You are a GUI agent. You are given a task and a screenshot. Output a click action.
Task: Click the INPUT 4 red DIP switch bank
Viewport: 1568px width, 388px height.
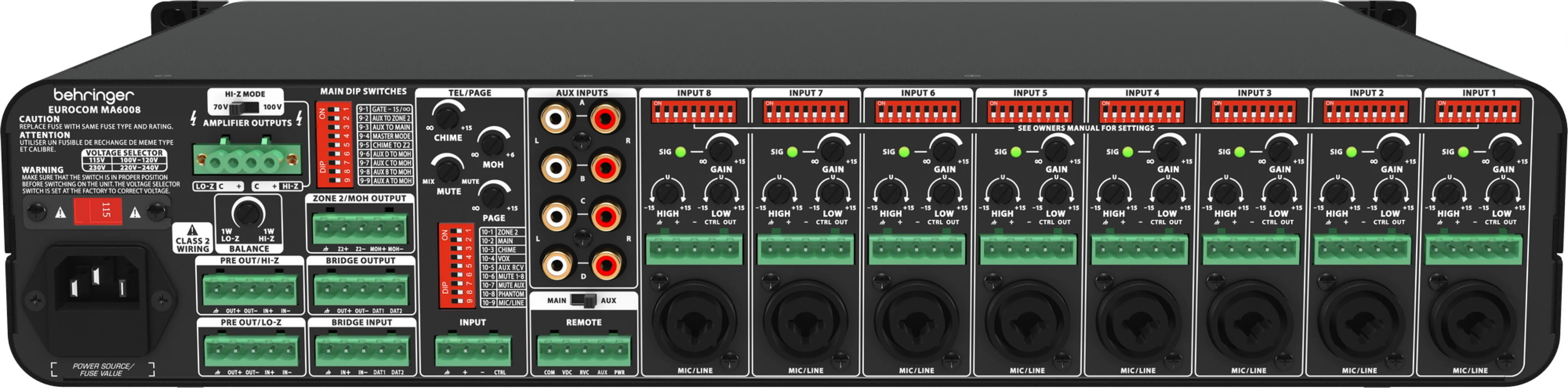(1142, 111)
